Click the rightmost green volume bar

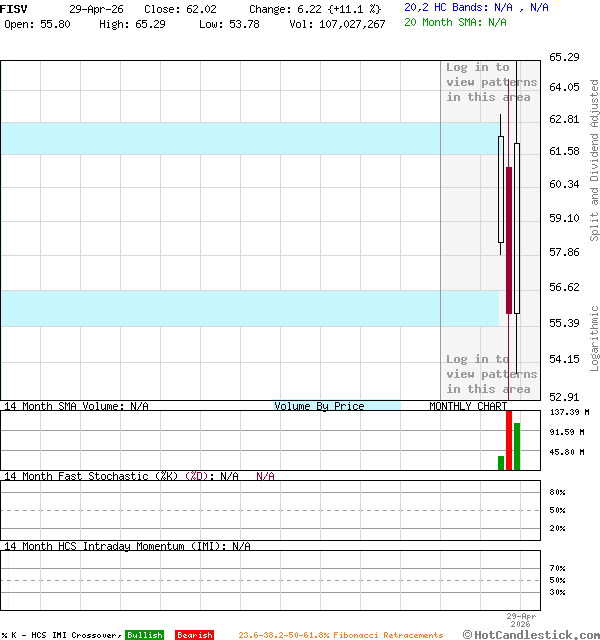(517, 446)
